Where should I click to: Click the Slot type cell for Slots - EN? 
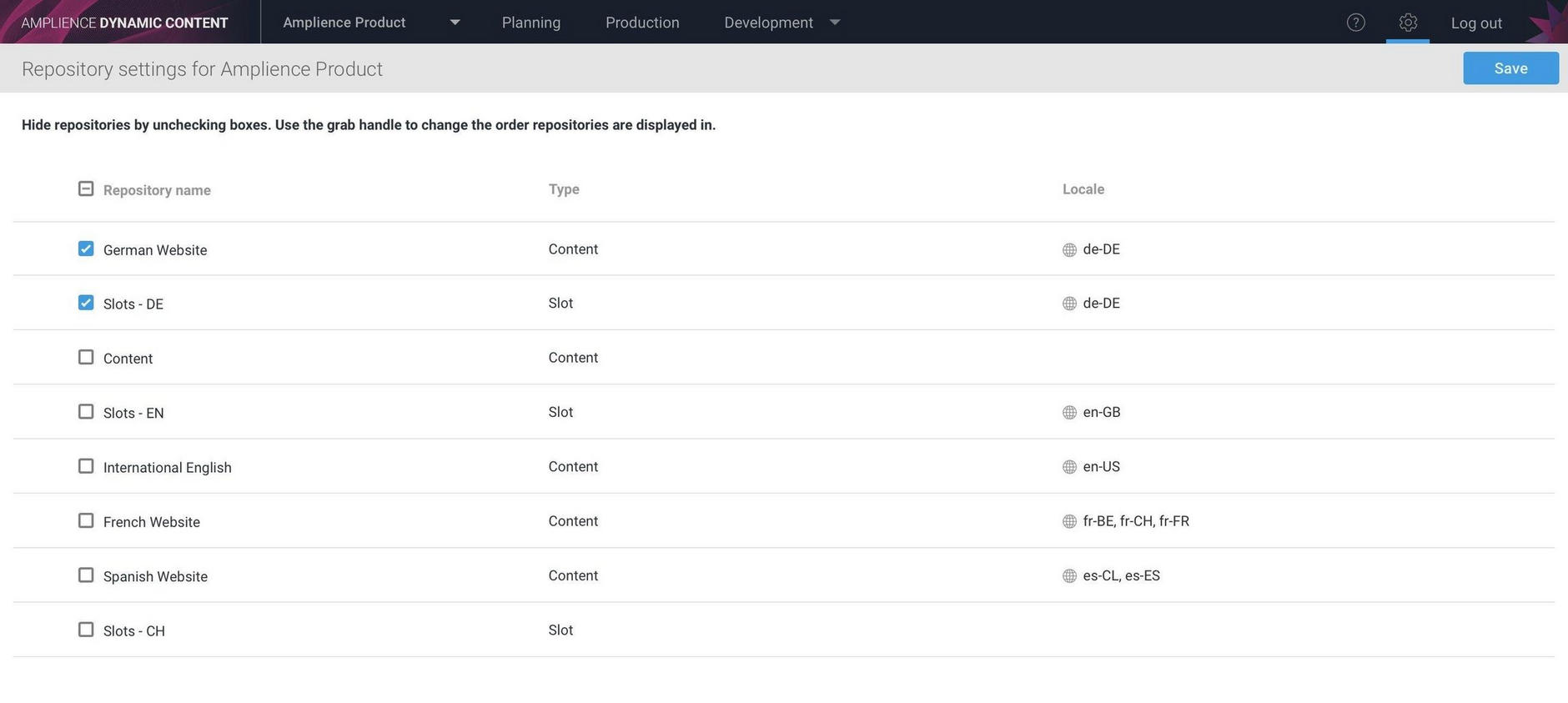(x=560, y=412)
